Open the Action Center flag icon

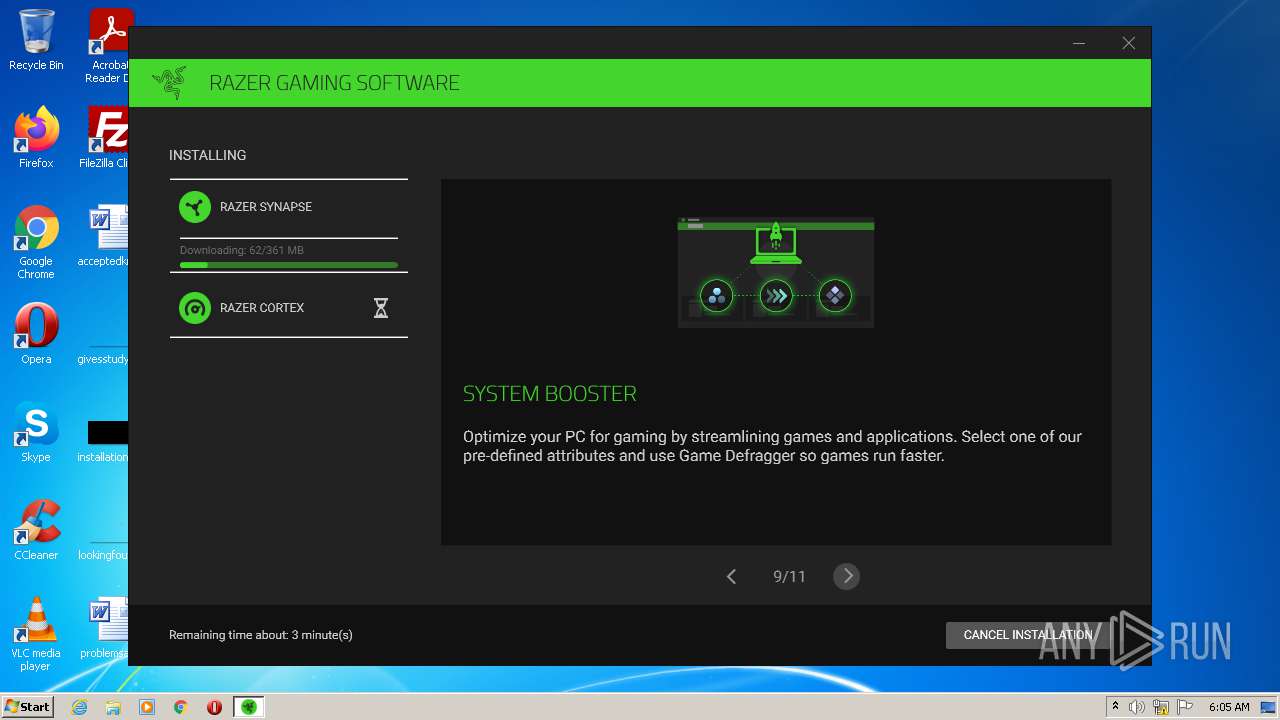point(1185,707)
